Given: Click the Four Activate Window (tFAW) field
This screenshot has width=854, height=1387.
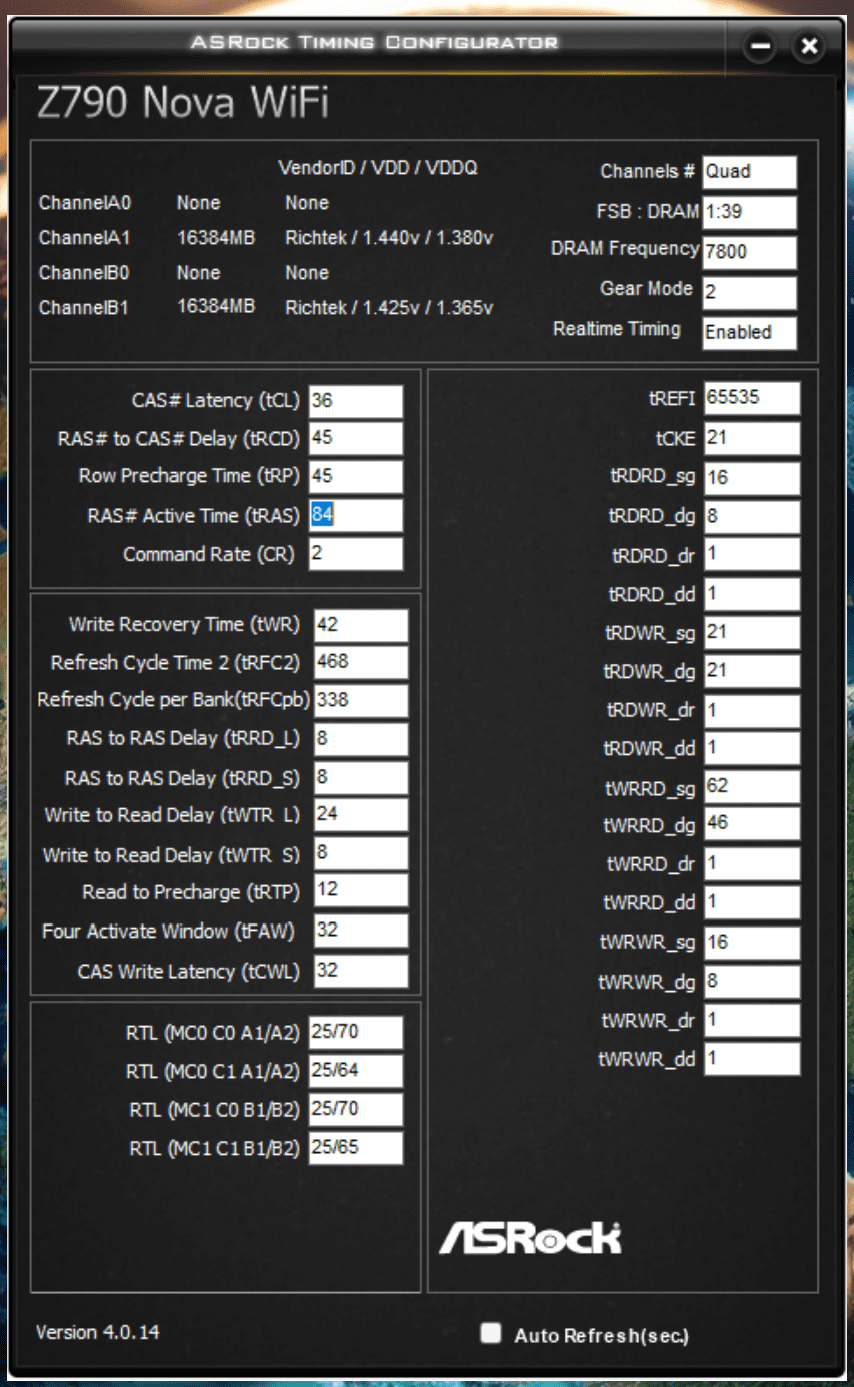Looking at the screenshot, I should (360, 930).
